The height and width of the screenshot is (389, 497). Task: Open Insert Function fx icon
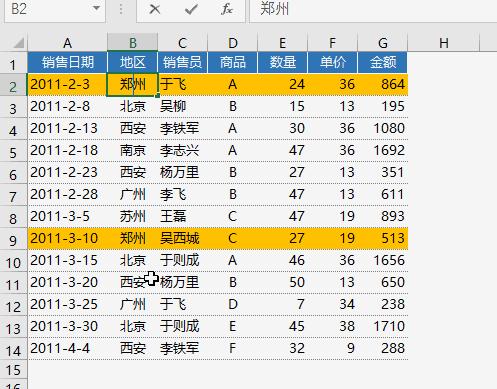pyautogui.click(x=227, y=9)
